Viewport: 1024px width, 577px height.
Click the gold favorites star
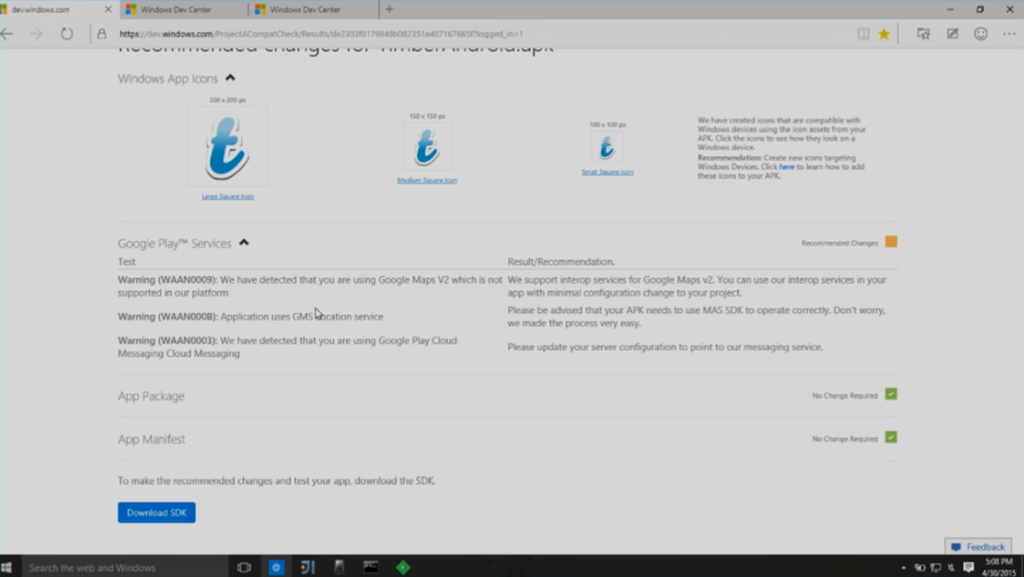click(x=884, y=34)
